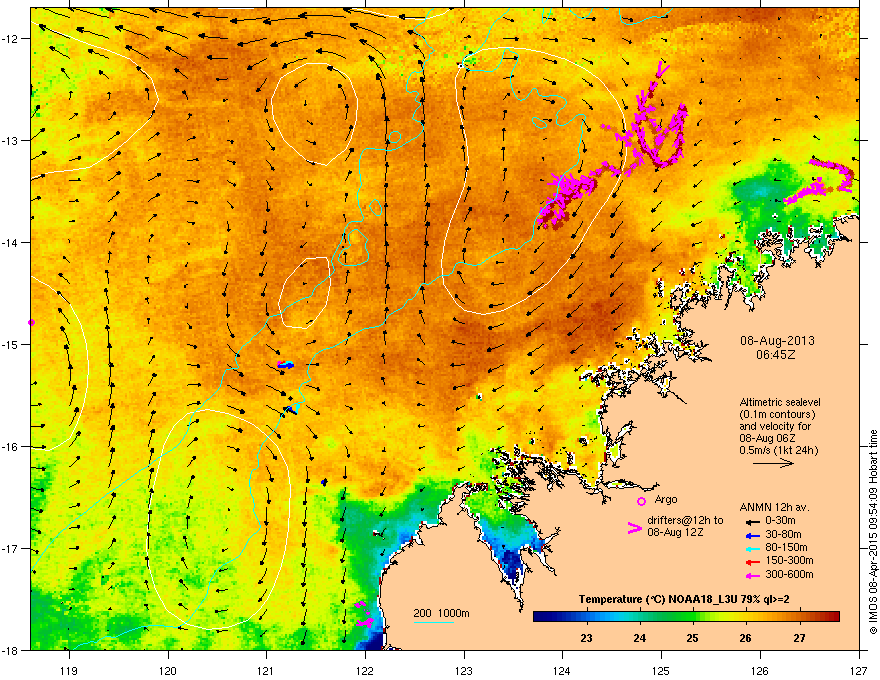Click the 'drifters@12h to' legend label

click(x=685, y=521)
